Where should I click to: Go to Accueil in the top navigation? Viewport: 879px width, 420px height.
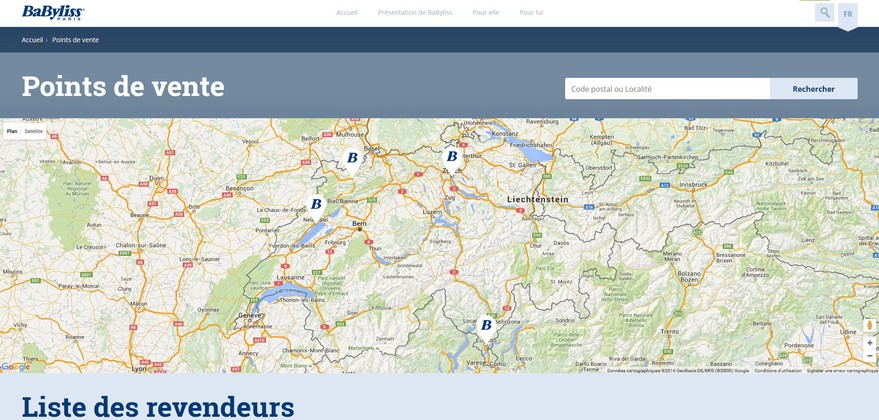[x=347, y=12]
